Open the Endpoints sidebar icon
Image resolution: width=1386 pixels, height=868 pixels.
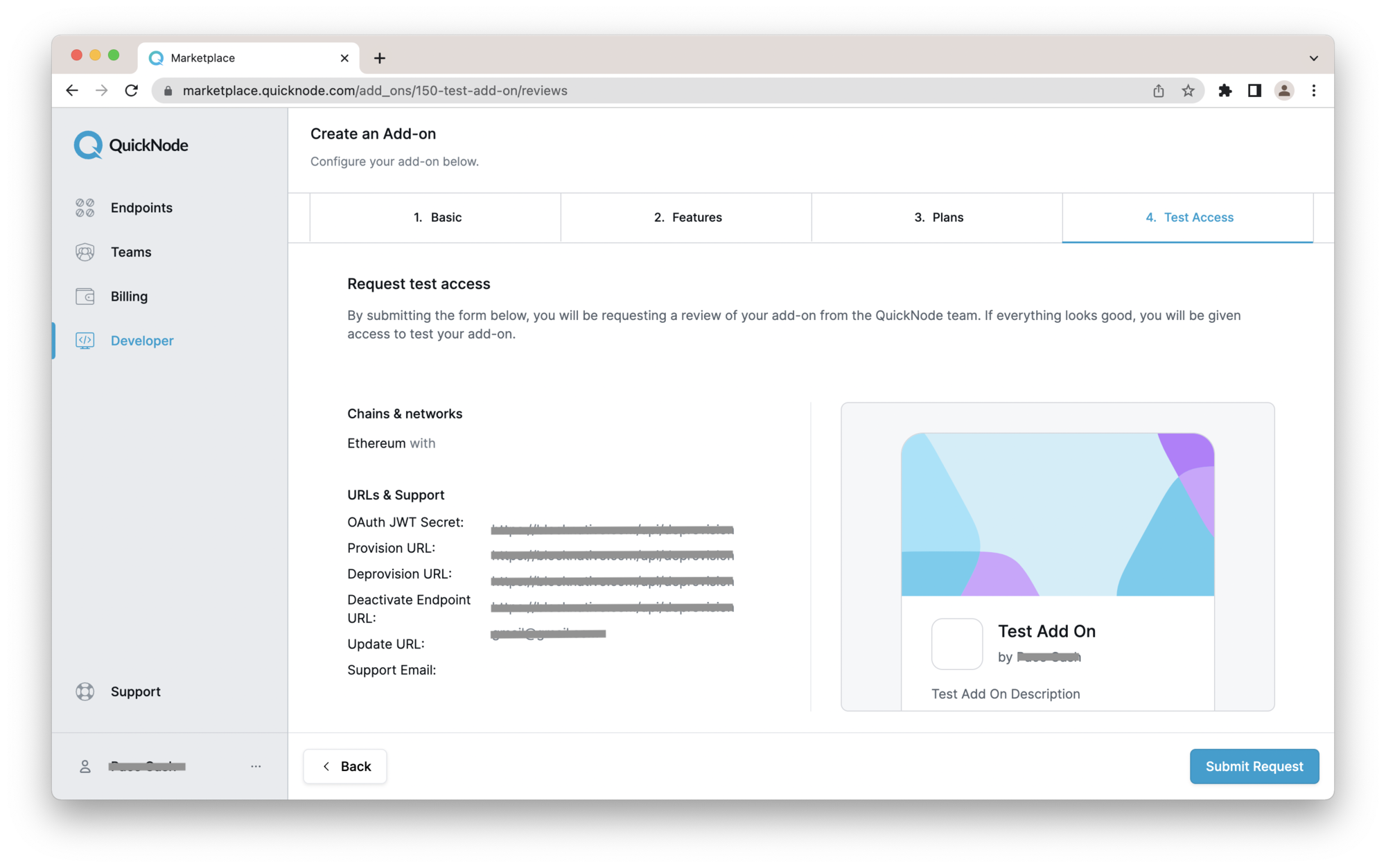click(85, 208)
